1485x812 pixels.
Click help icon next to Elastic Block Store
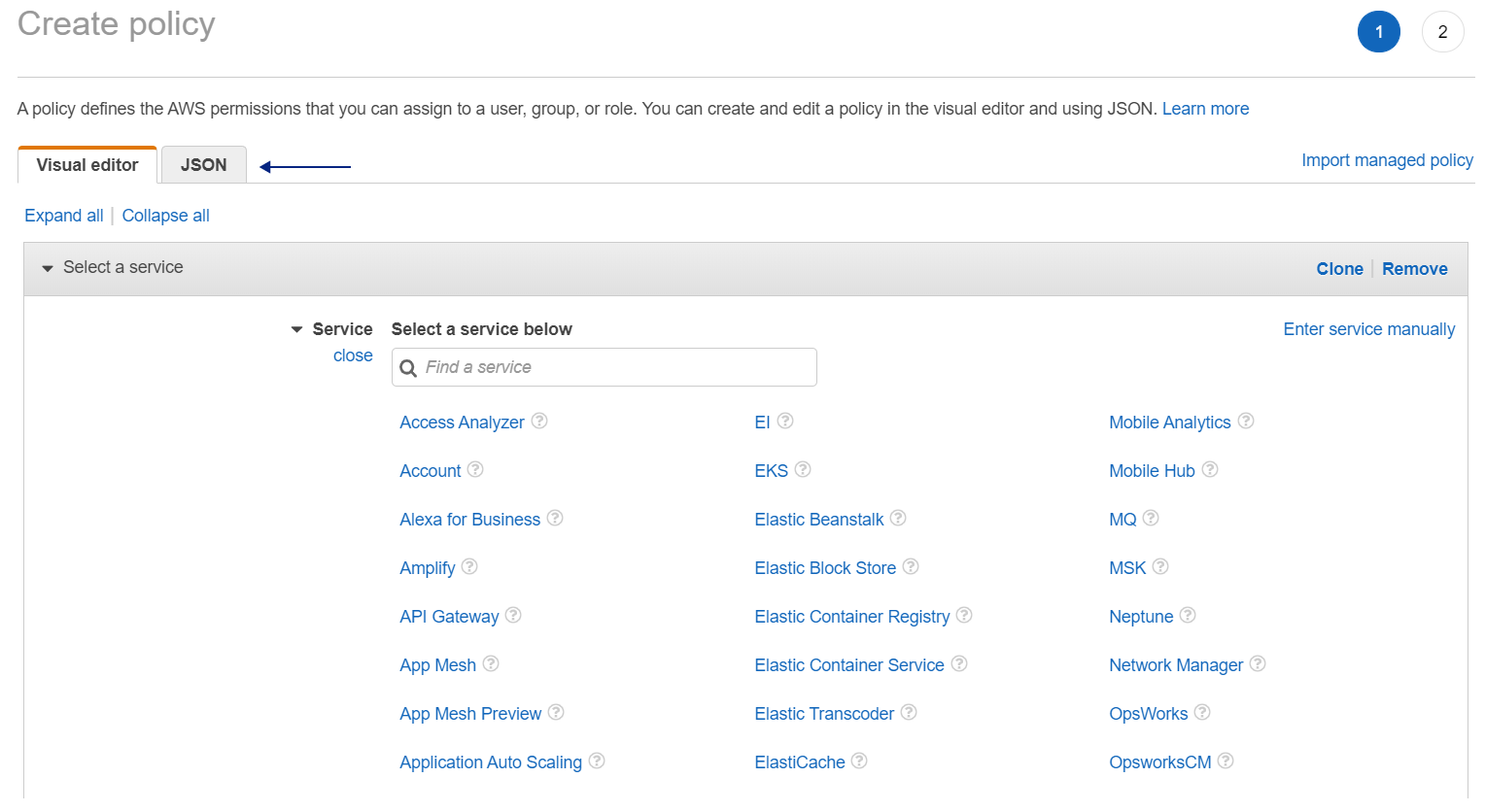(x=911, y=566)
